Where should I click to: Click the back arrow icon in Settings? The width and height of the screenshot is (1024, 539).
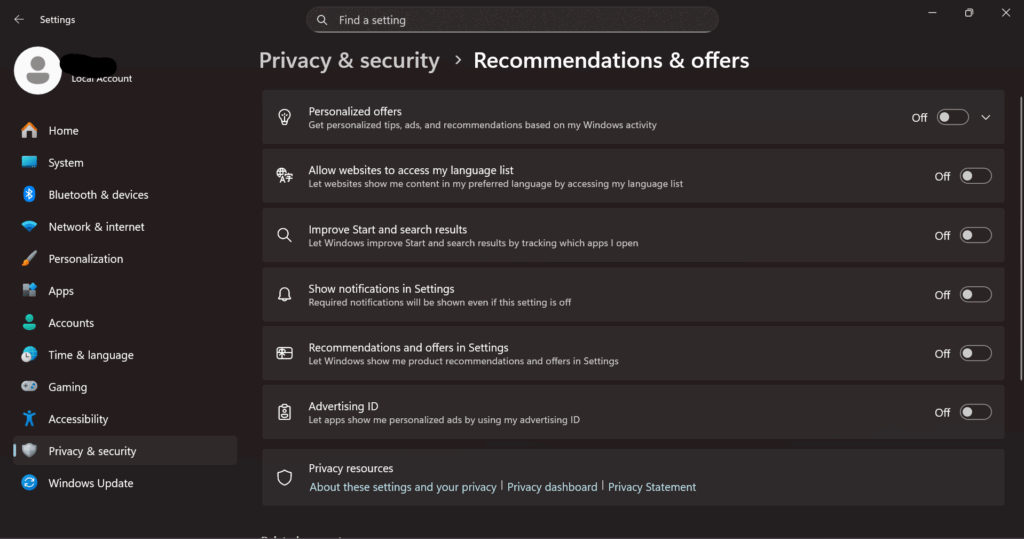(x=19, y=19)
